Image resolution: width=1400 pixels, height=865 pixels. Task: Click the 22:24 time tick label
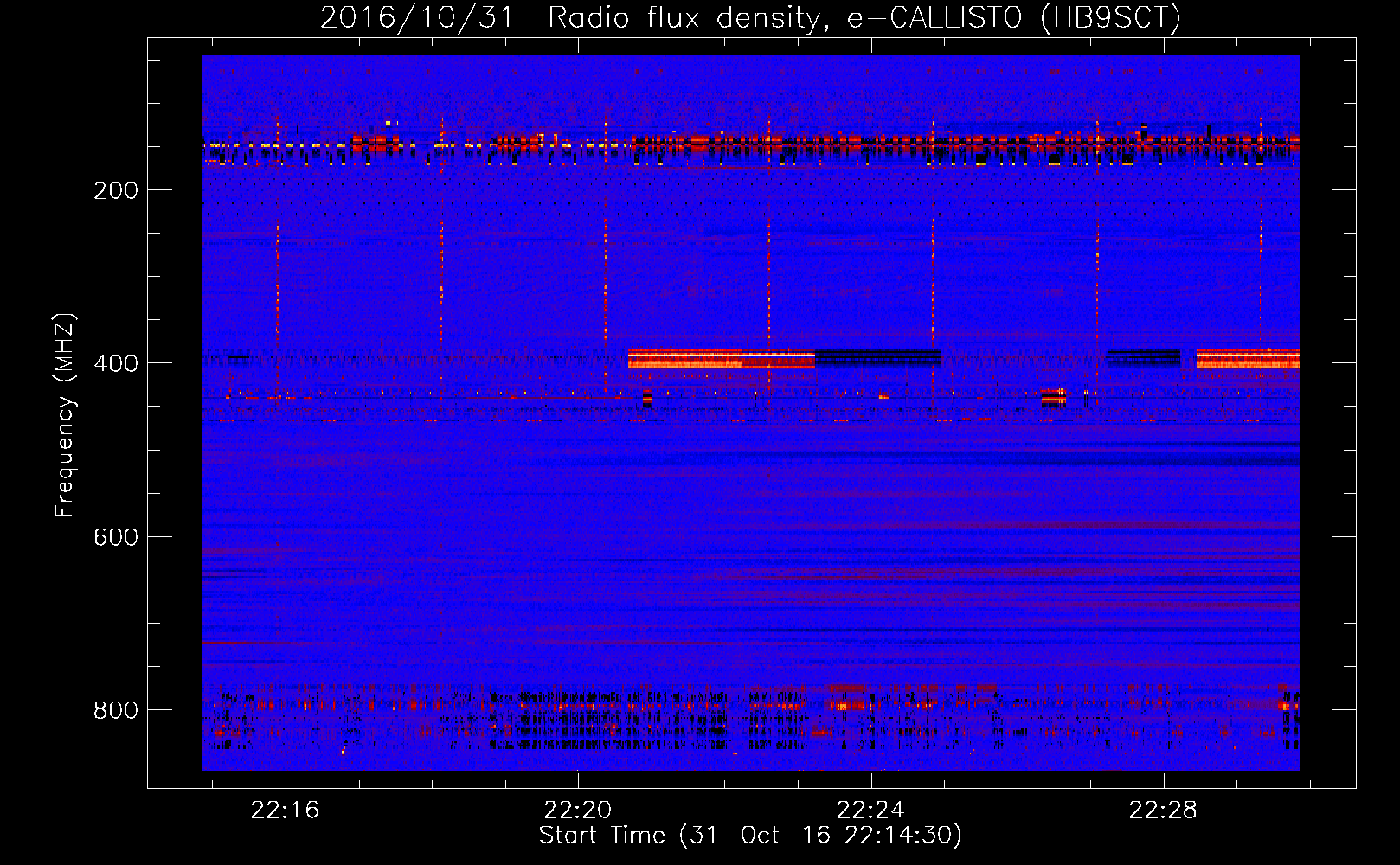[x=870, y=811]
